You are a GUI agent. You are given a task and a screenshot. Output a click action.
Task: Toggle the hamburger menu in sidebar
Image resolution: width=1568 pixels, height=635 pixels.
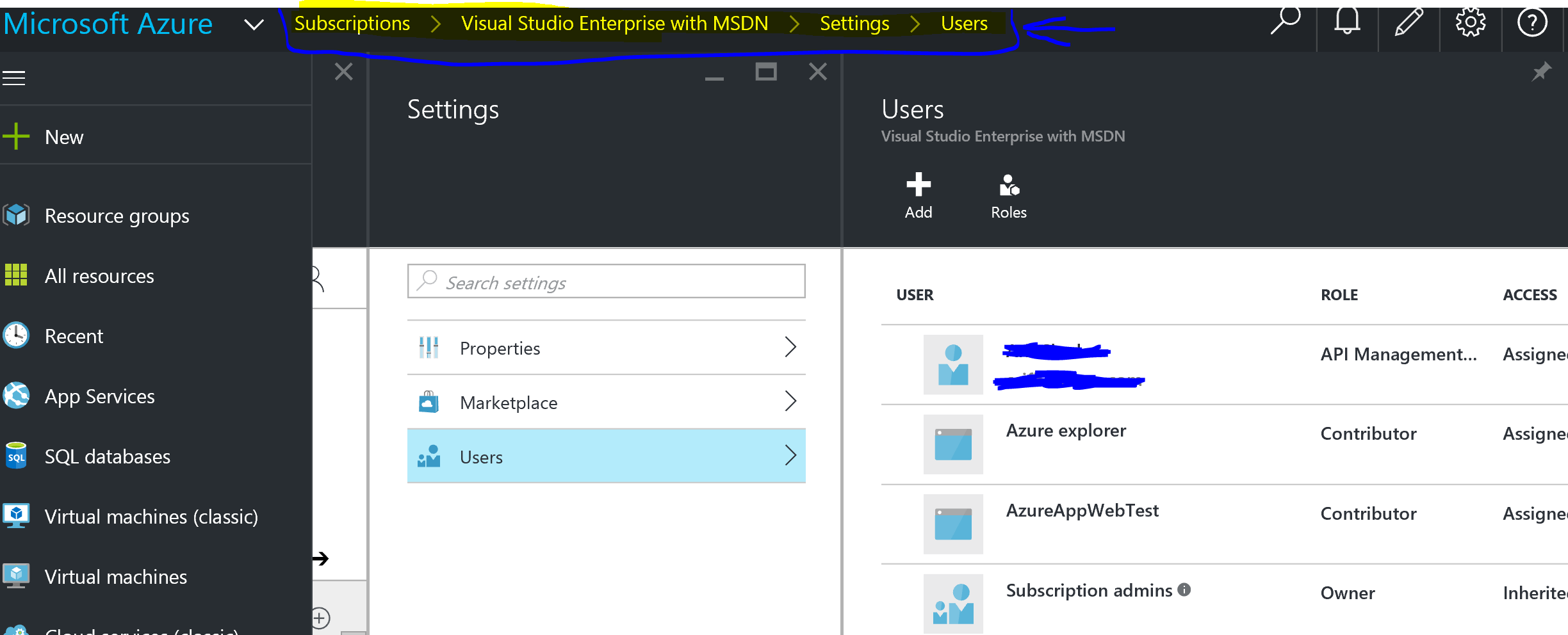pos(13,78)
